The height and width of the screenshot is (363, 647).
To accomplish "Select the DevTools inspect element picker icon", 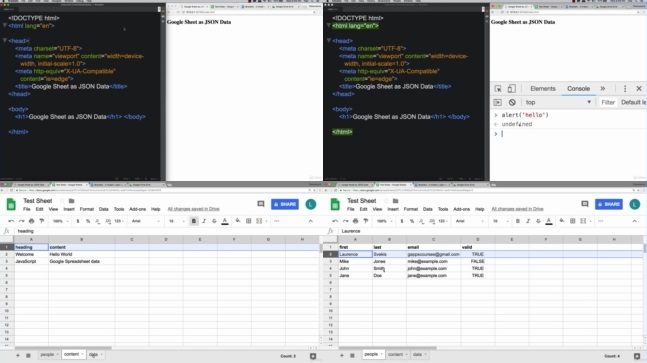I will 498,89.
